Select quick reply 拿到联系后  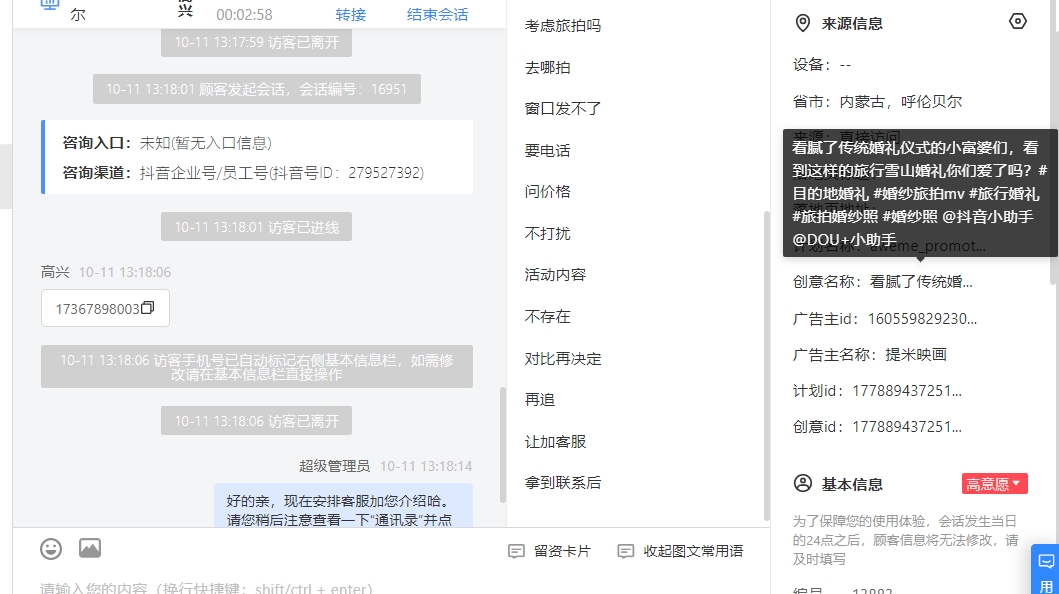click(x=563, y=483)
